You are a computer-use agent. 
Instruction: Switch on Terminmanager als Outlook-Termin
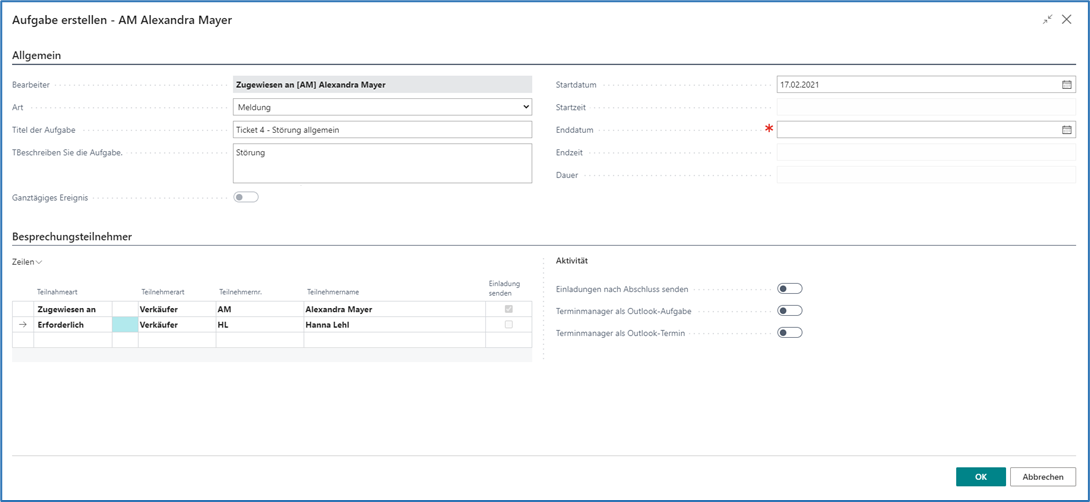(x=789, y=333)
